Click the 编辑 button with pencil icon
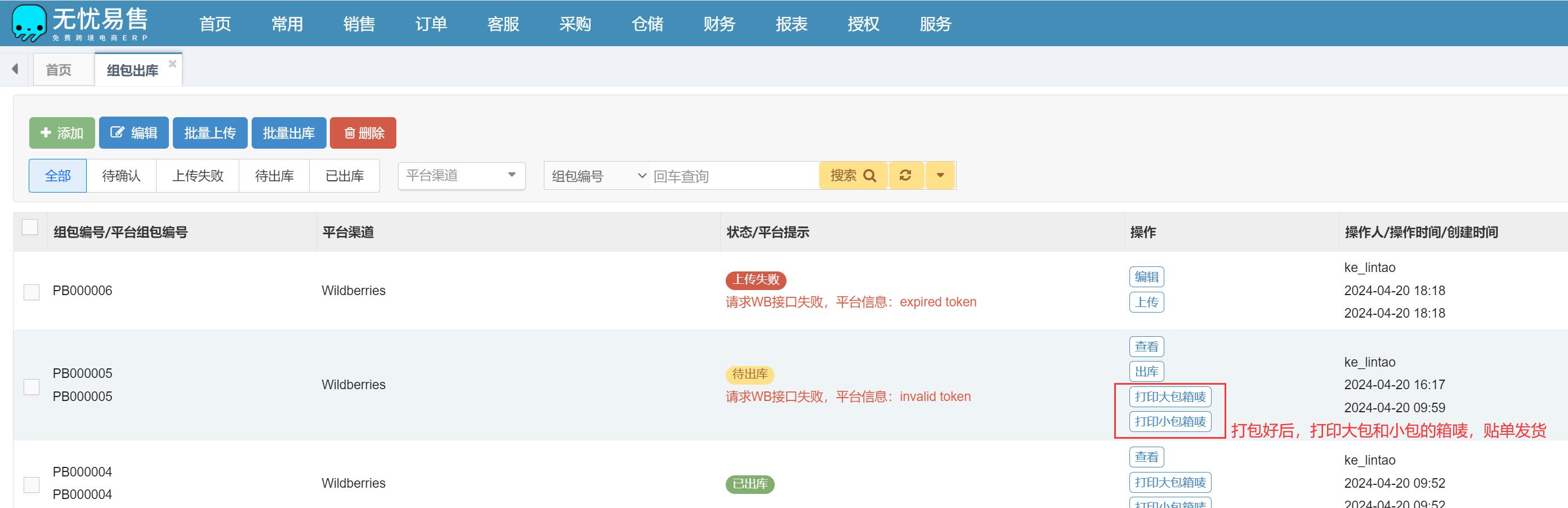 click(x=134, y=133)
